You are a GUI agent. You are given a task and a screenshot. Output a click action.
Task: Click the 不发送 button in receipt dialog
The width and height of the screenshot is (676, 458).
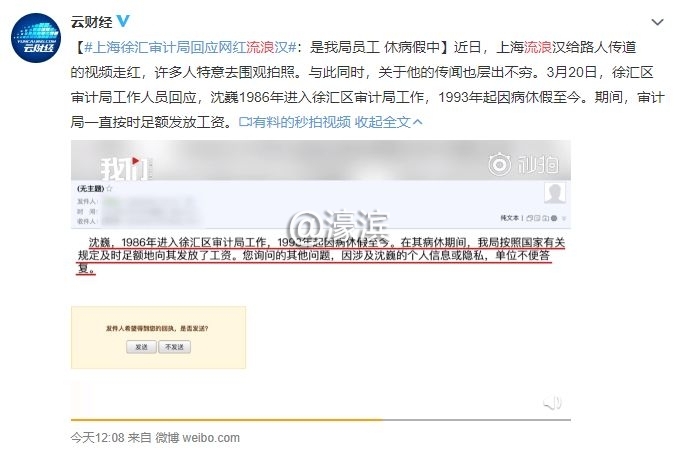click(x=175, y=347)
